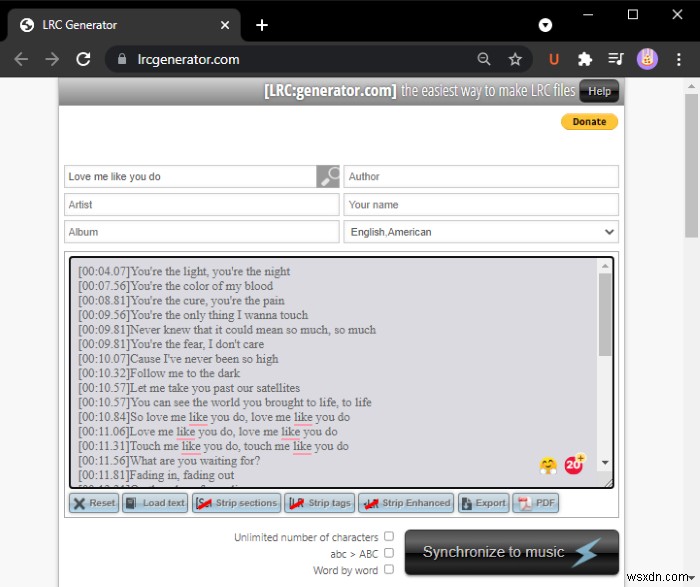Open the Help button
This screenshot has height=587, width=700.
[599, 91]
